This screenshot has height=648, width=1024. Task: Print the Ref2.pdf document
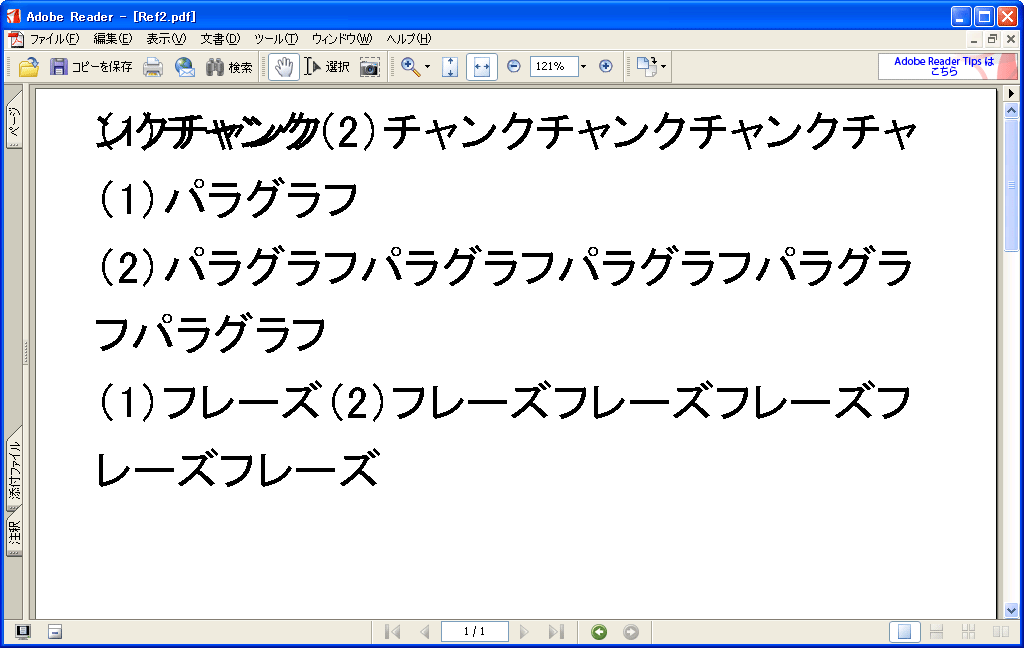pyautogui.click(x=151, y=66)
